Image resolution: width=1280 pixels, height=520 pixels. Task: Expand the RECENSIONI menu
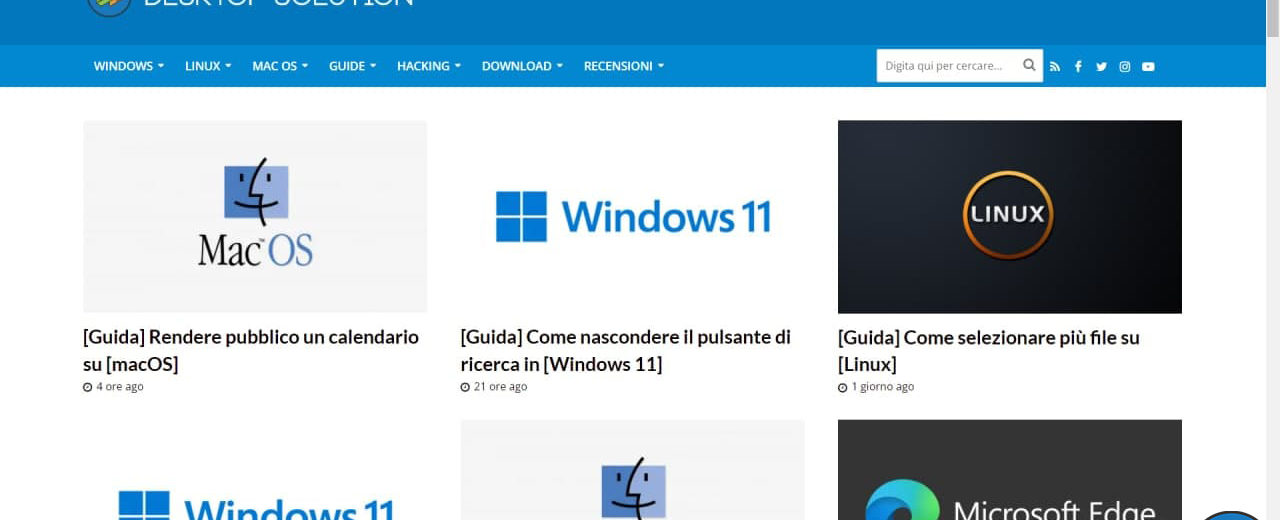pyautogui.click(x=624, y=66)
